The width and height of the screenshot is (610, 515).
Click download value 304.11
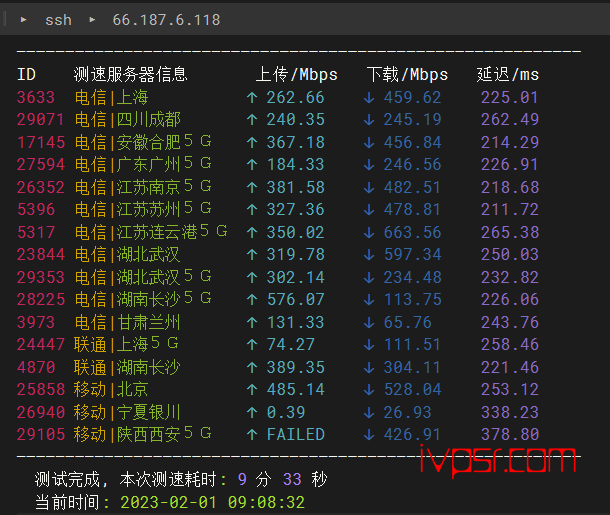pos(412,367)
